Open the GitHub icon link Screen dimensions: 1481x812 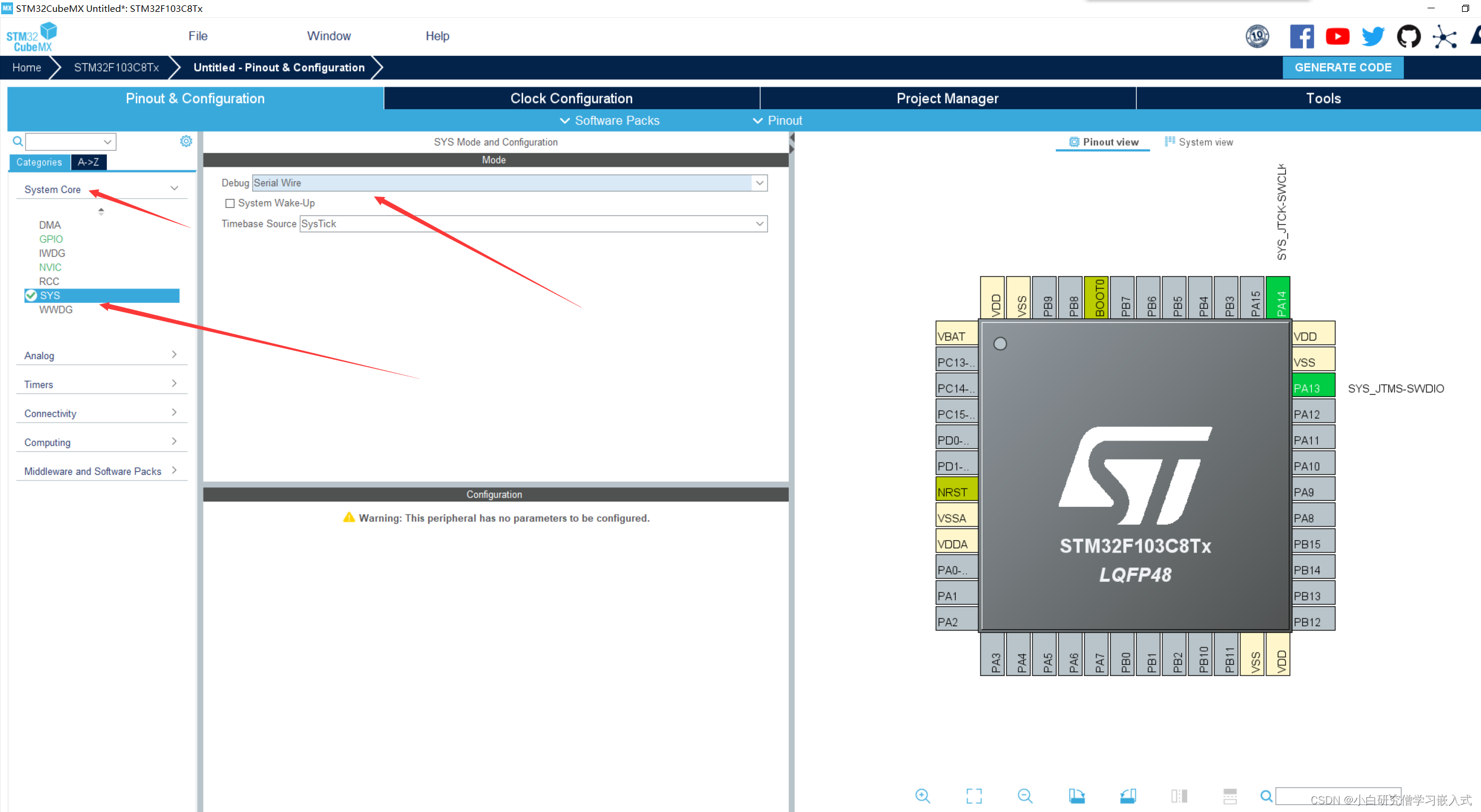1409,36
